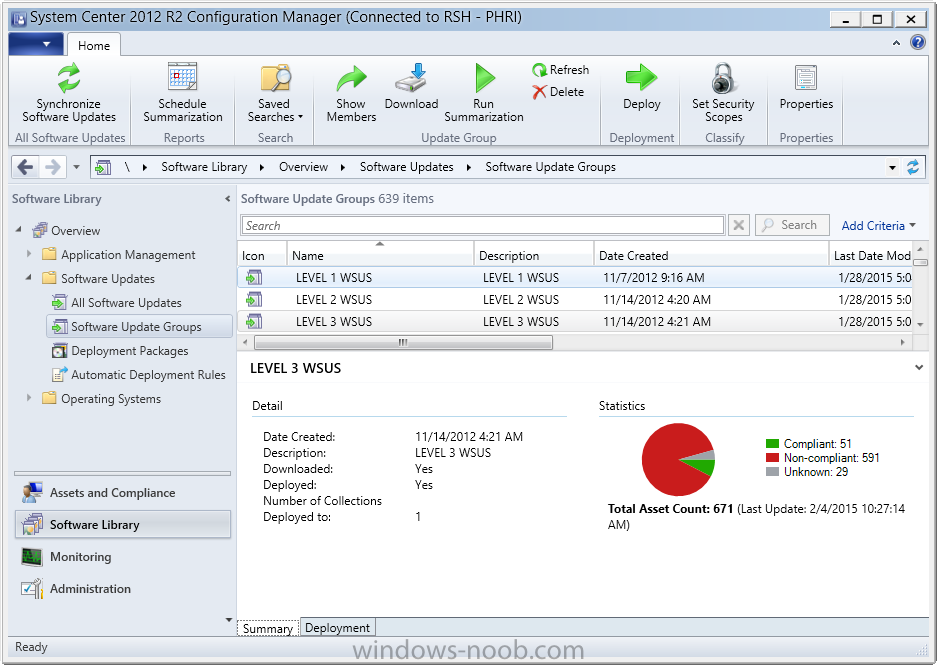
Task: Expand the Operating Systems node
Action: pos(29,398)
